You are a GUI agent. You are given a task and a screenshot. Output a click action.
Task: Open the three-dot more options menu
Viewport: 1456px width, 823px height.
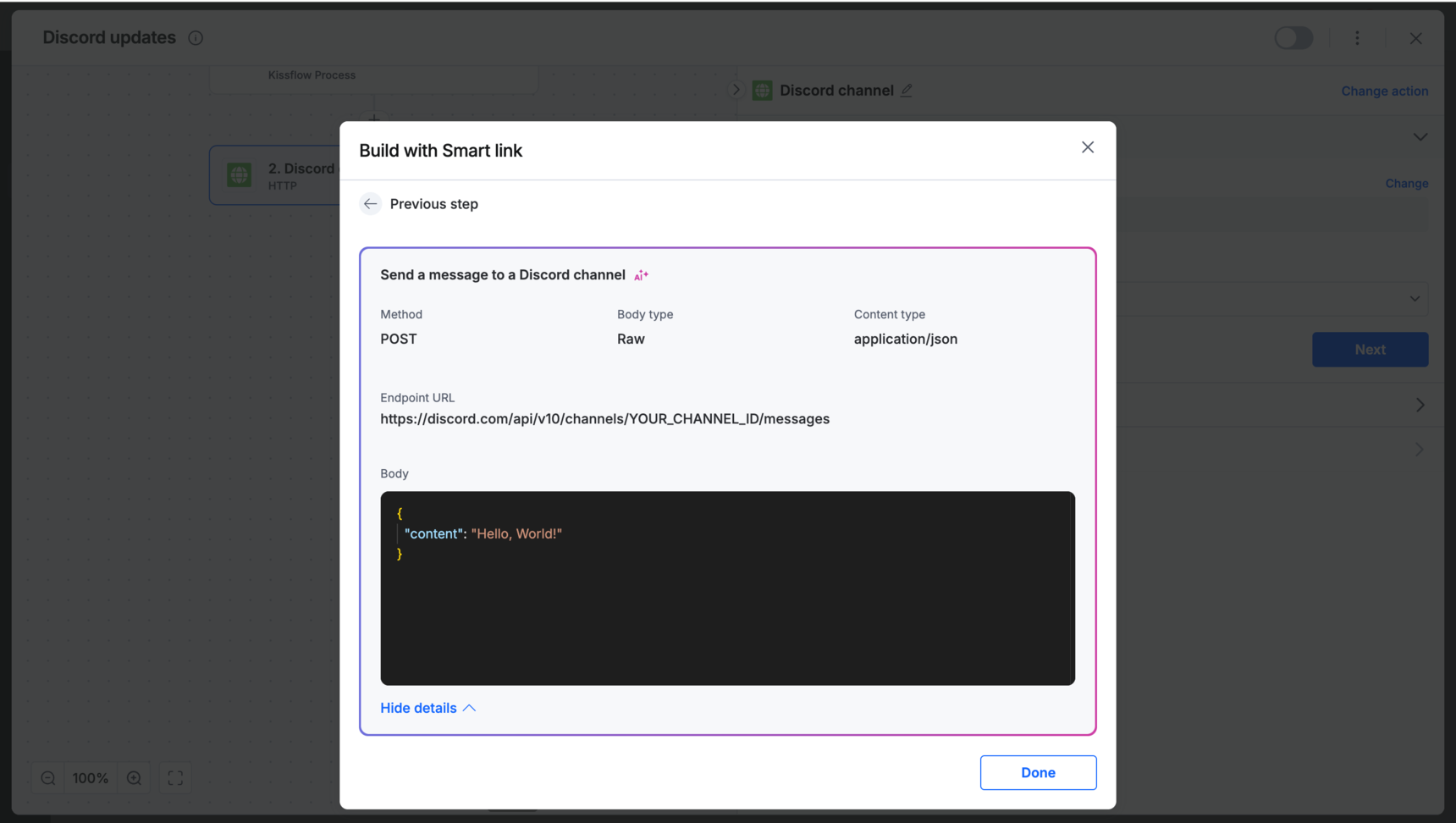pyautogui.click(x=1357, y=38)
